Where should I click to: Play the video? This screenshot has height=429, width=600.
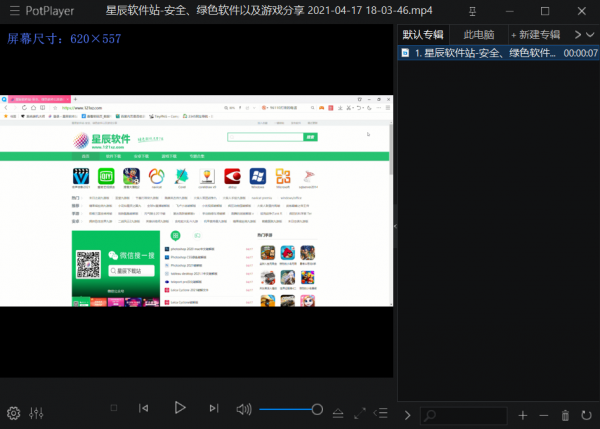pos(179,408)
